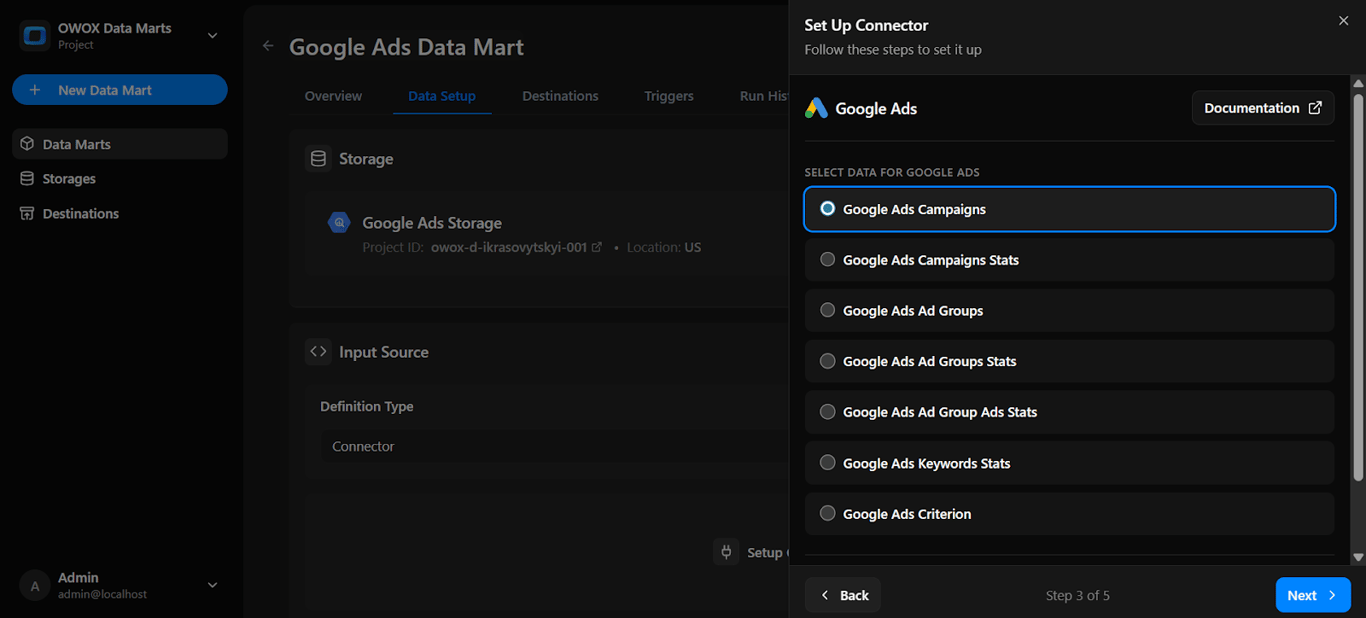The height and width of the screenshot is (618, 1366).
Task: Switch to the Destinations tab
Action: pos(560,96)
